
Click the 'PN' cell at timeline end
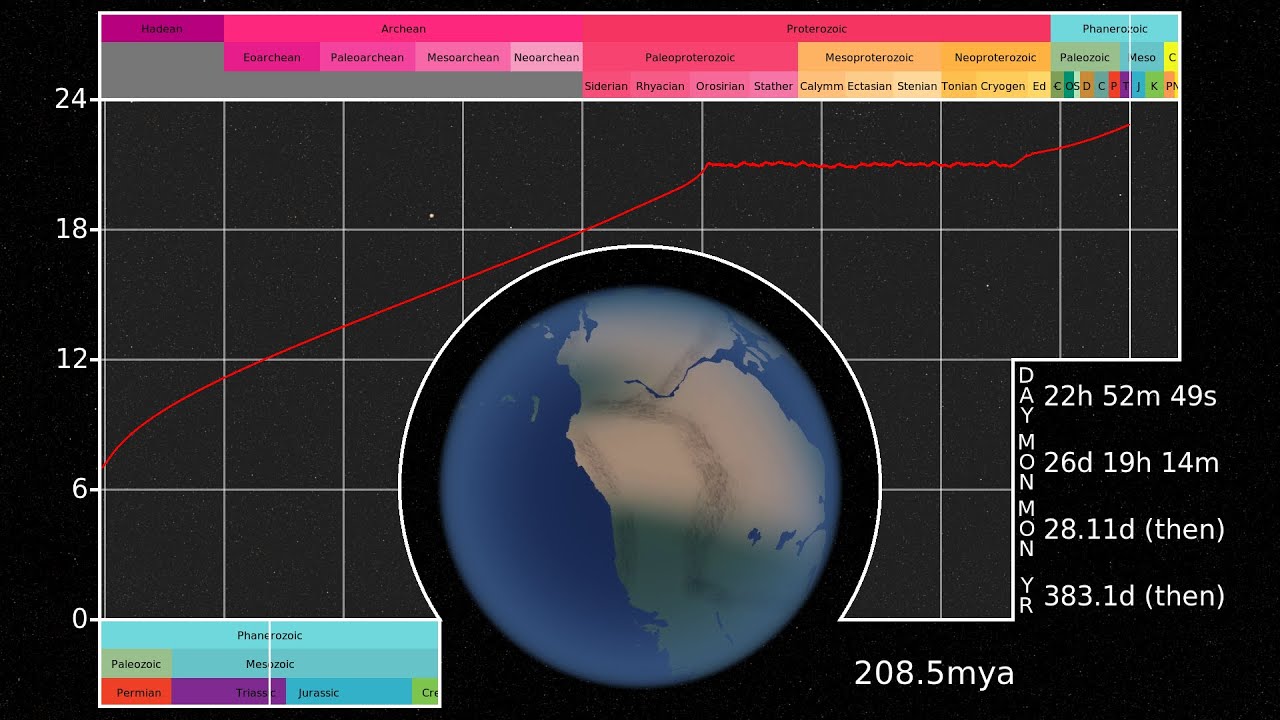1171,86
